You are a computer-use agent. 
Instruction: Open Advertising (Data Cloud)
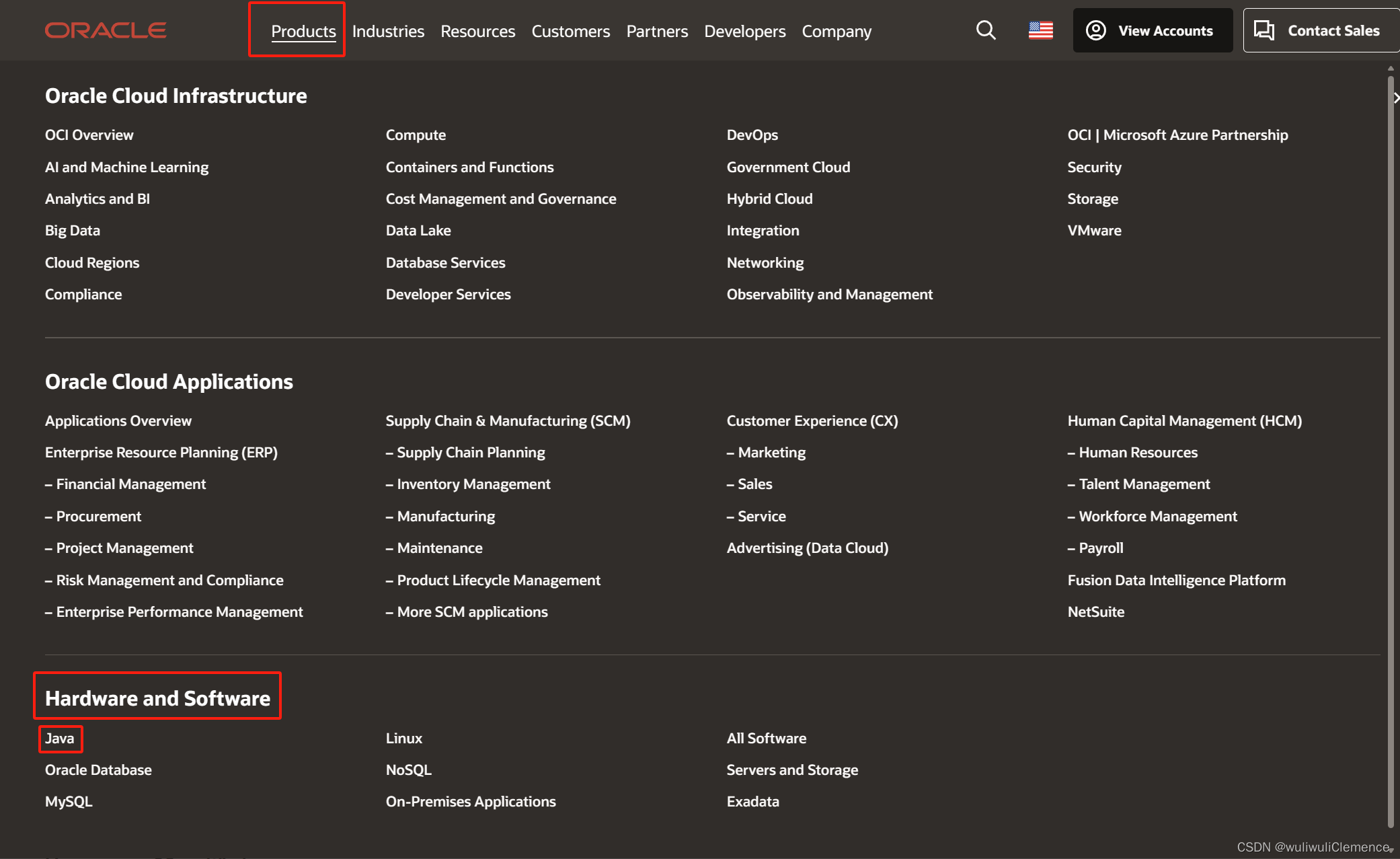(807, 548)
